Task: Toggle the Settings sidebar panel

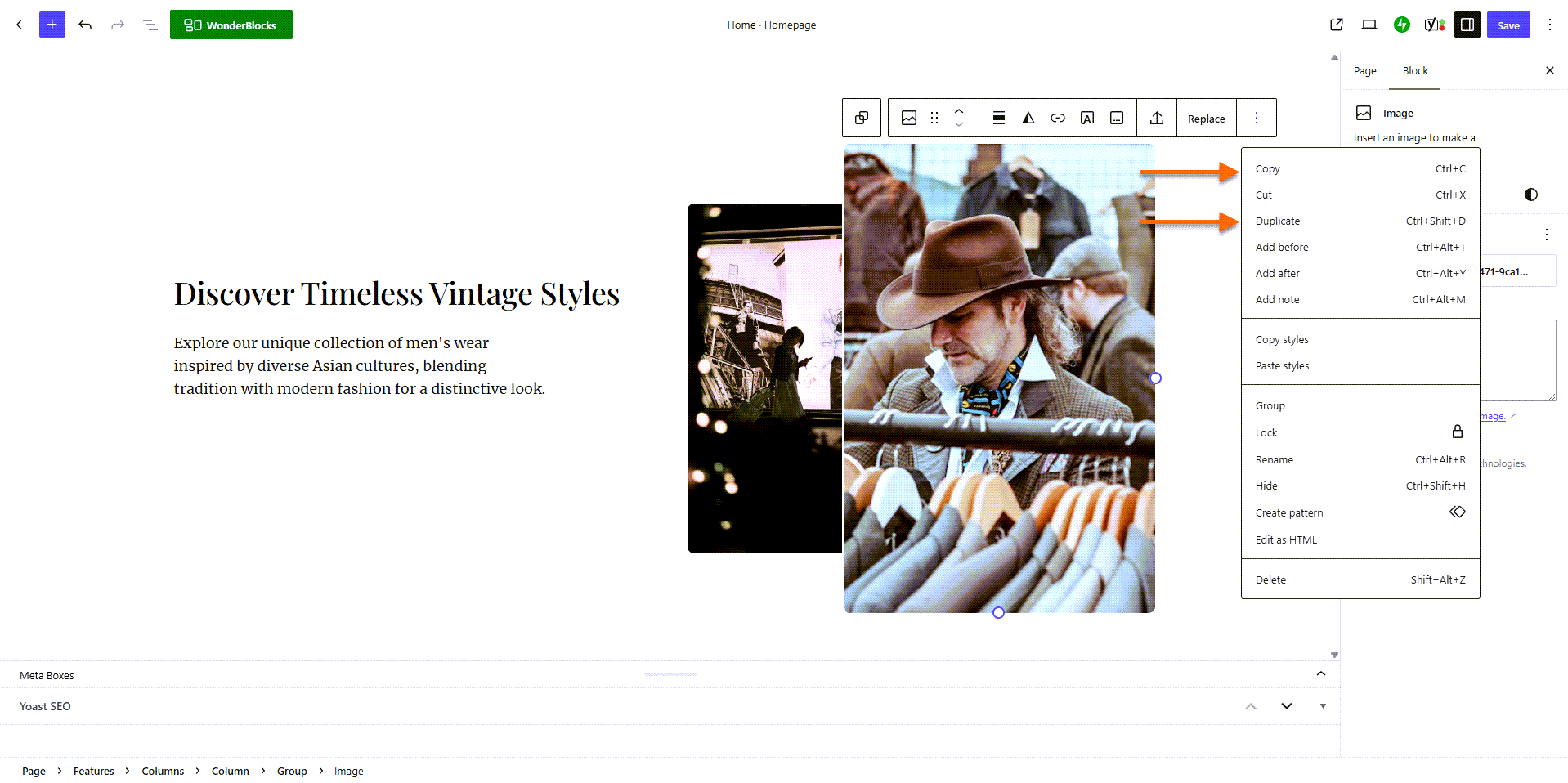Action: coord(1467,25)
